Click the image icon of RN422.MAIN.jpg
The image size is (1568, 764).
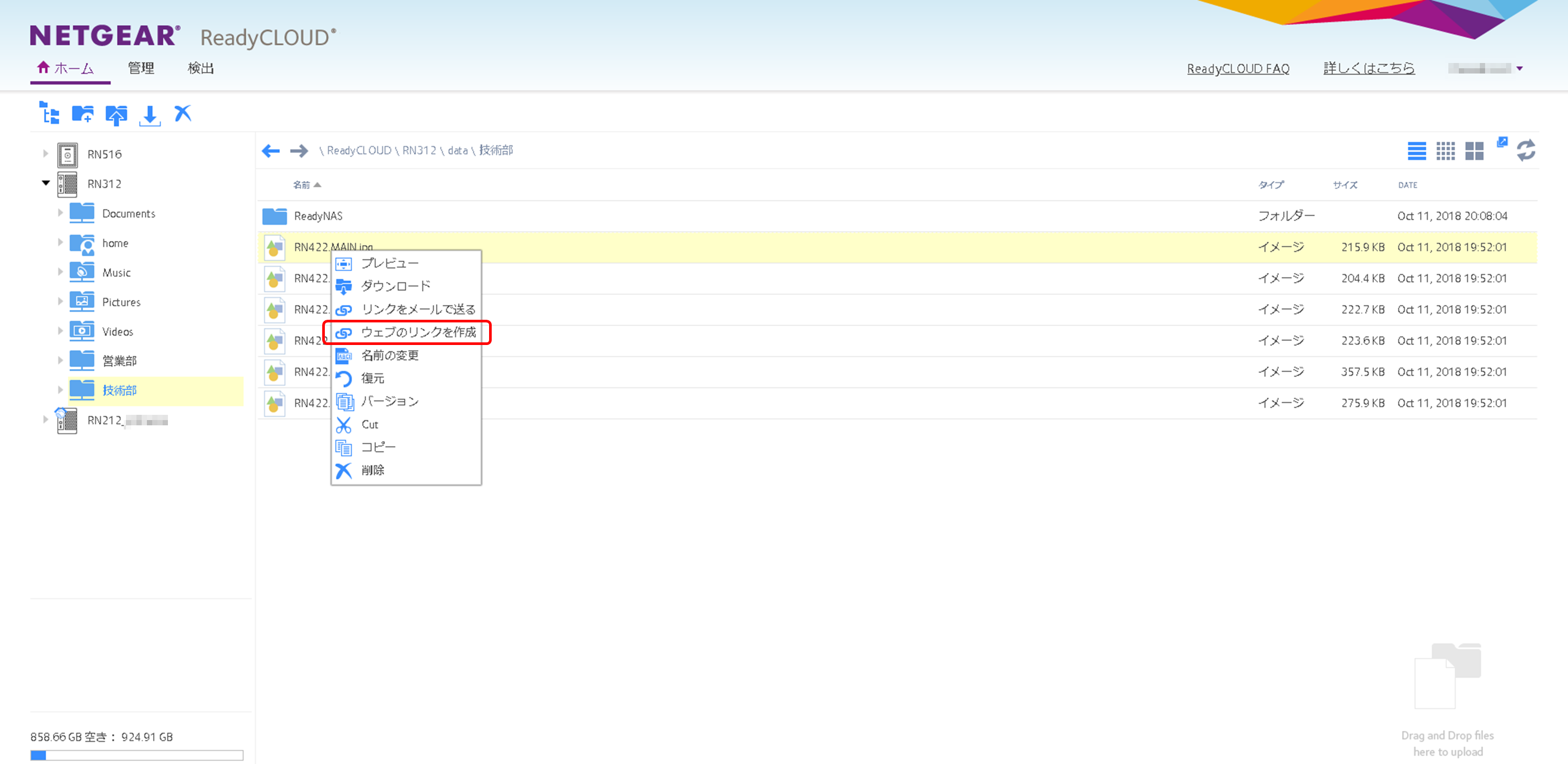pos(274,247)
